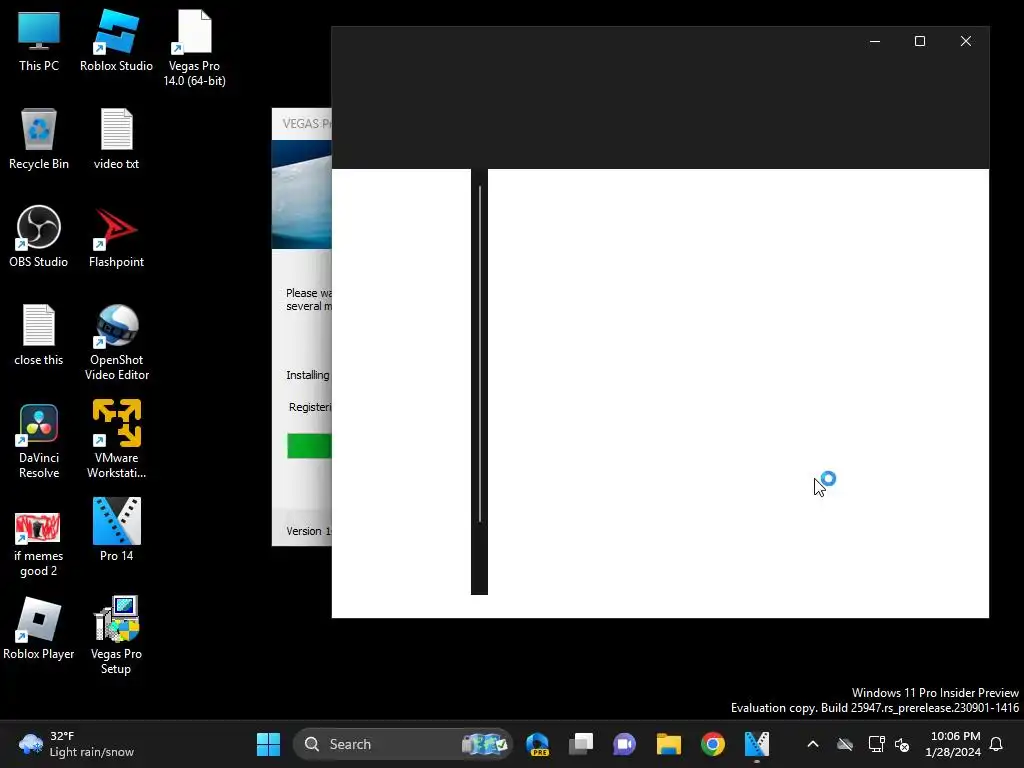Open the chat app on taskbar
This screenshot has height=768, width=1024.
tap(624, 744)
